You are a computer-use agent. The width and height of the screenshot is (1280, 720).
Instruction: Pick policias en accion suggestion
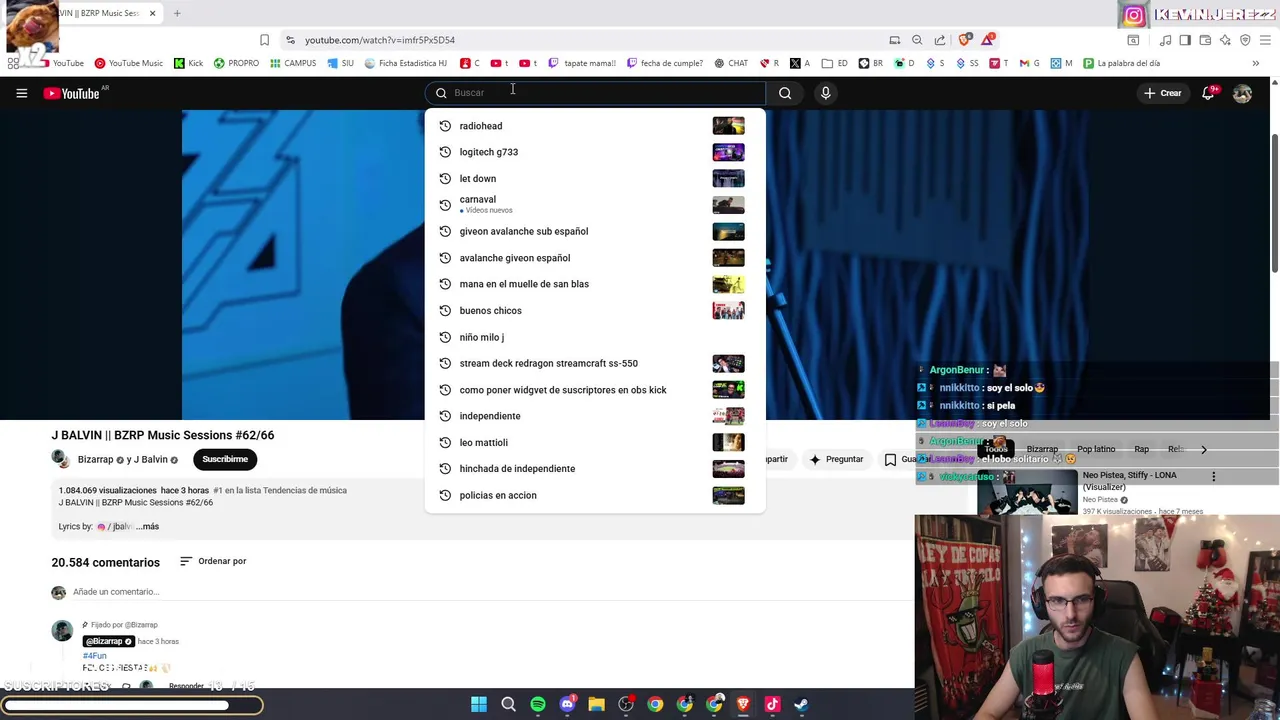(595, 495)
